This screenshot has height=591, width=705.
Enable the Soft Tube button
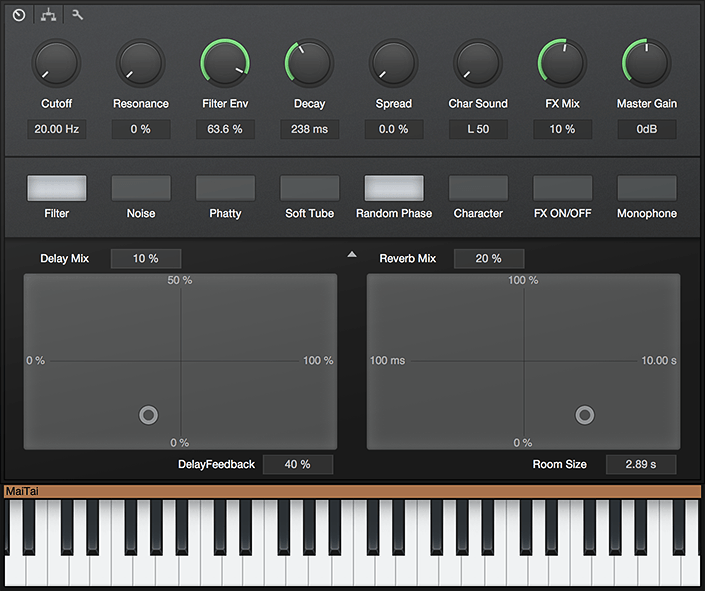coord(309,188)
